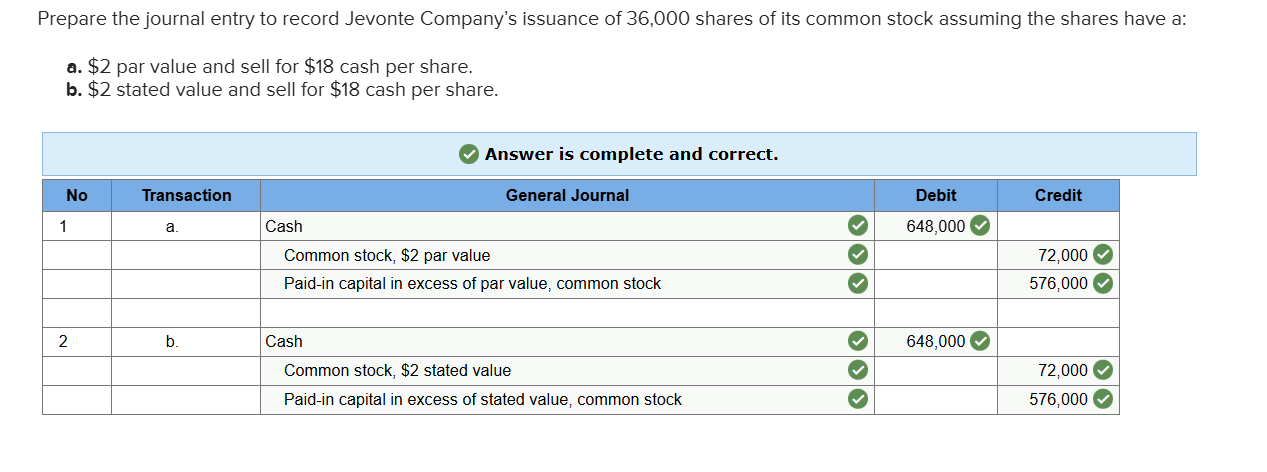Click the 'No' column header

pyautogui.click(x=76, y=196)
